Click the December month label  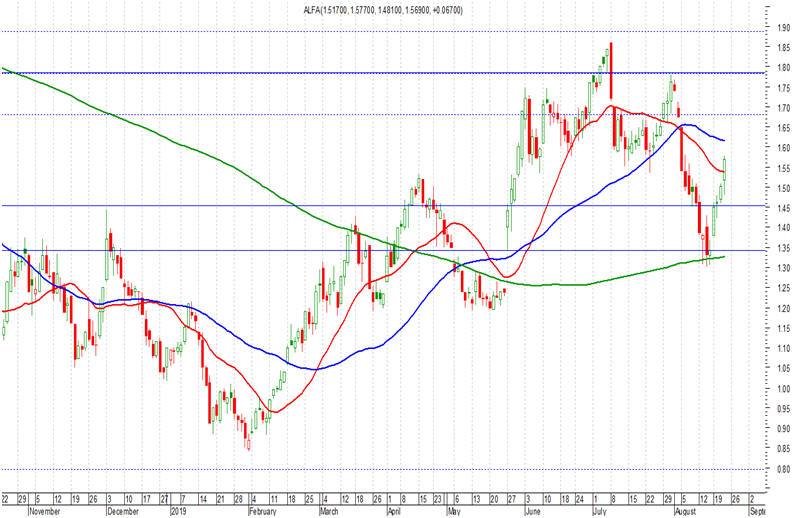tap(123, 511)
